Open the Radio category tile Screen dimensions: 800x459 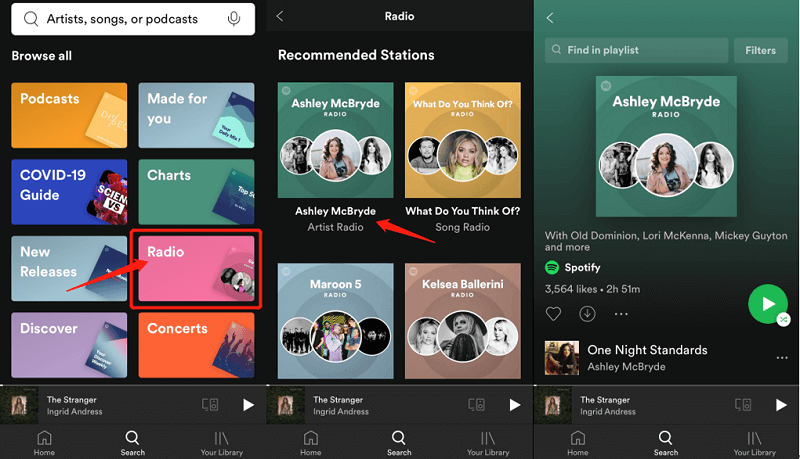point(199,268)
